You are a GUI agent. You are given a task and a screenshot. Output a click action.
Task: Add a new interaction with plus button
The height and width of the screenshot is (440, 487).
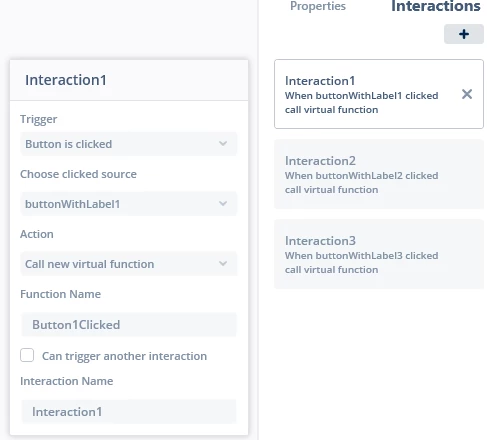pos(464,34)
